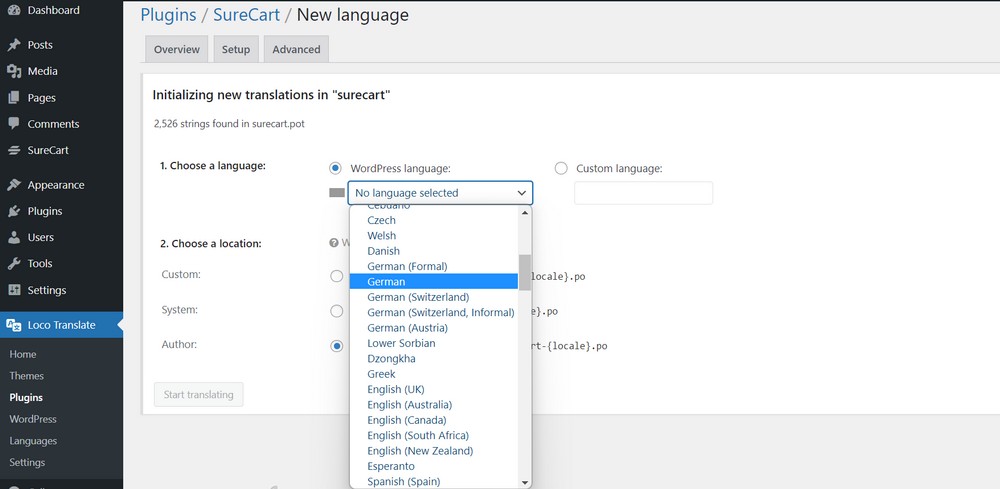Pick English (Australia) option
The width and height of the screenshot is (1000, 489).
tap(434, 404)
